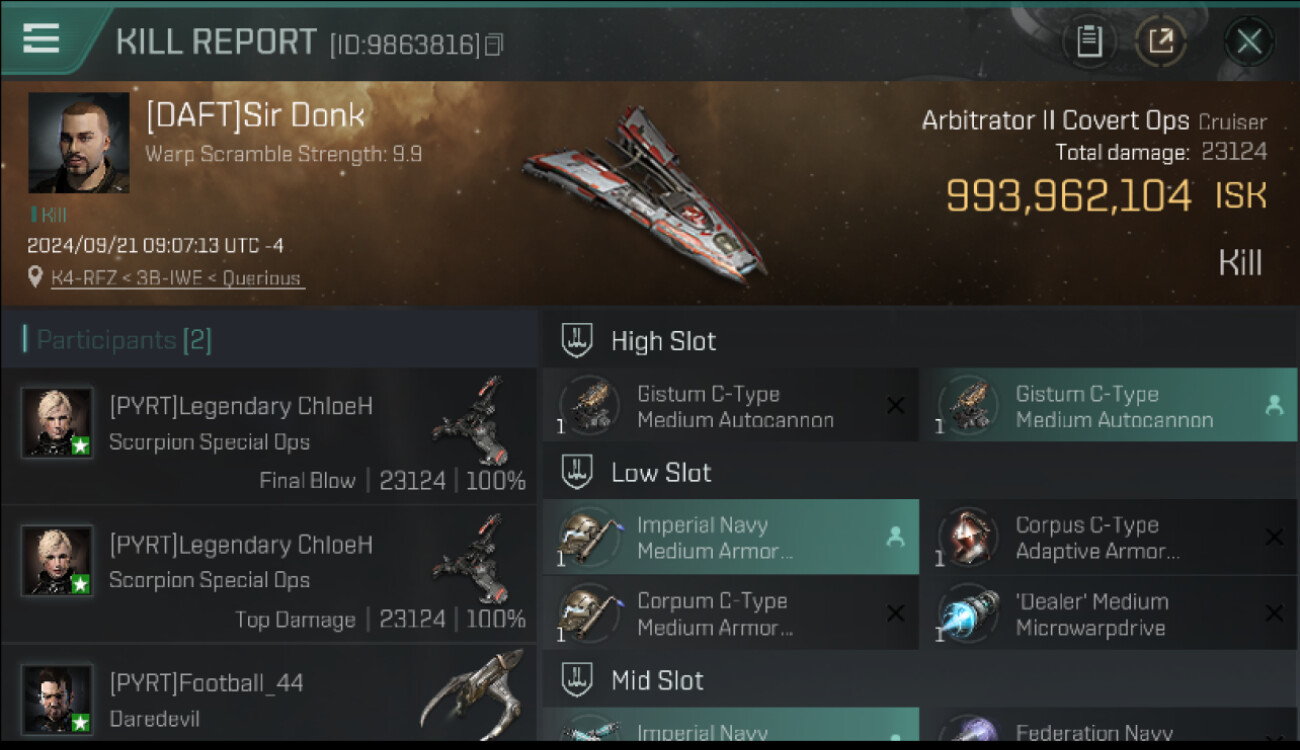Select the destroyed Gistum C-Type Medium Autocannon
1300x750 pixels.
730,405
